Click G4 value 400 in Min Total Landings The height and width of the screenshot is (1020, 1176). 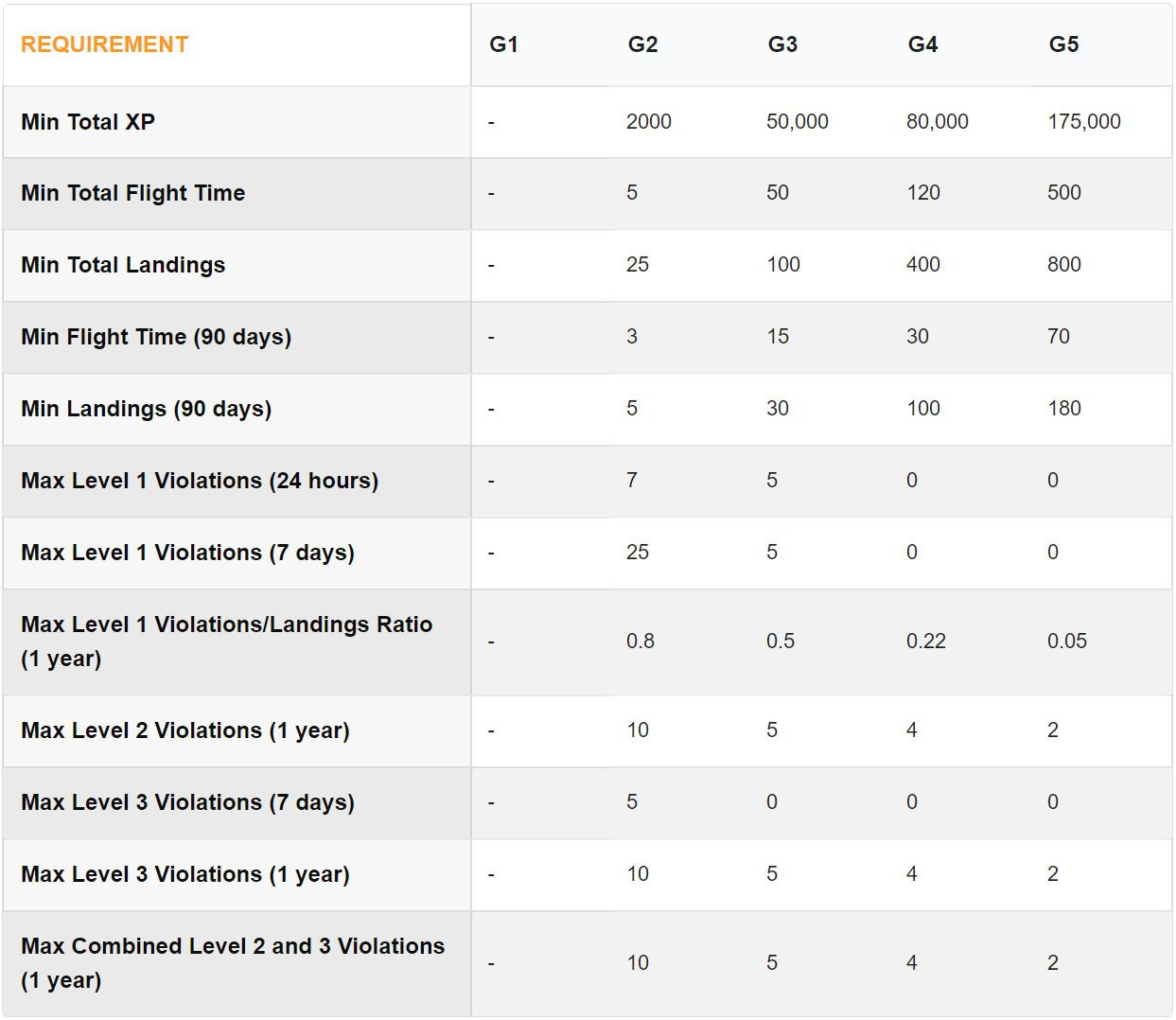(x=923, y=265)
